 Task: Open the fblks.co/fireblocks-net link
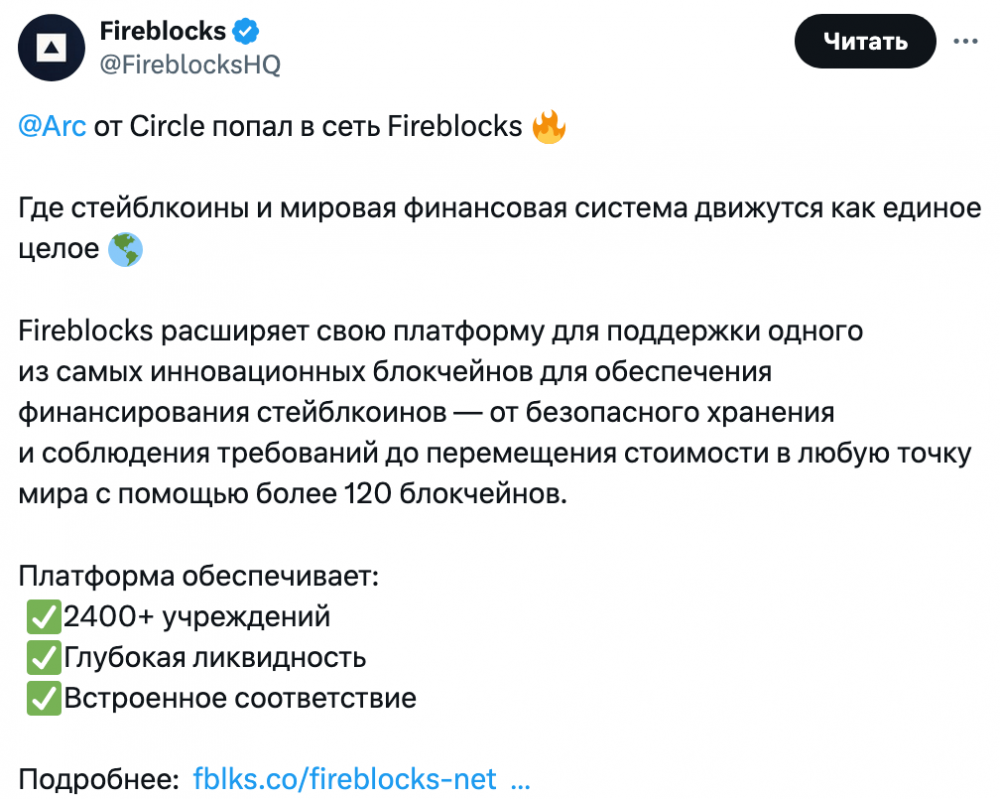[344, 778]
